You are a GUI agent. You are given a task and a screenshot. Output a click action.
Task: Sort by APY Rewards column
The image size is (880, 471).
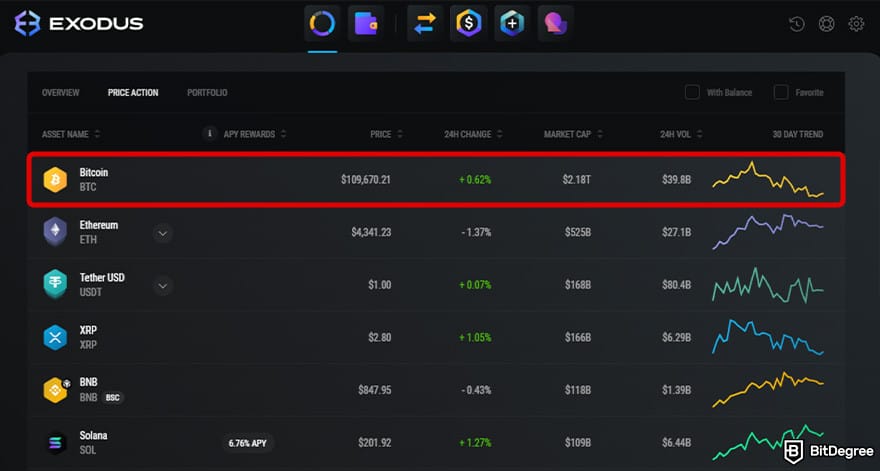pos(255,134)
